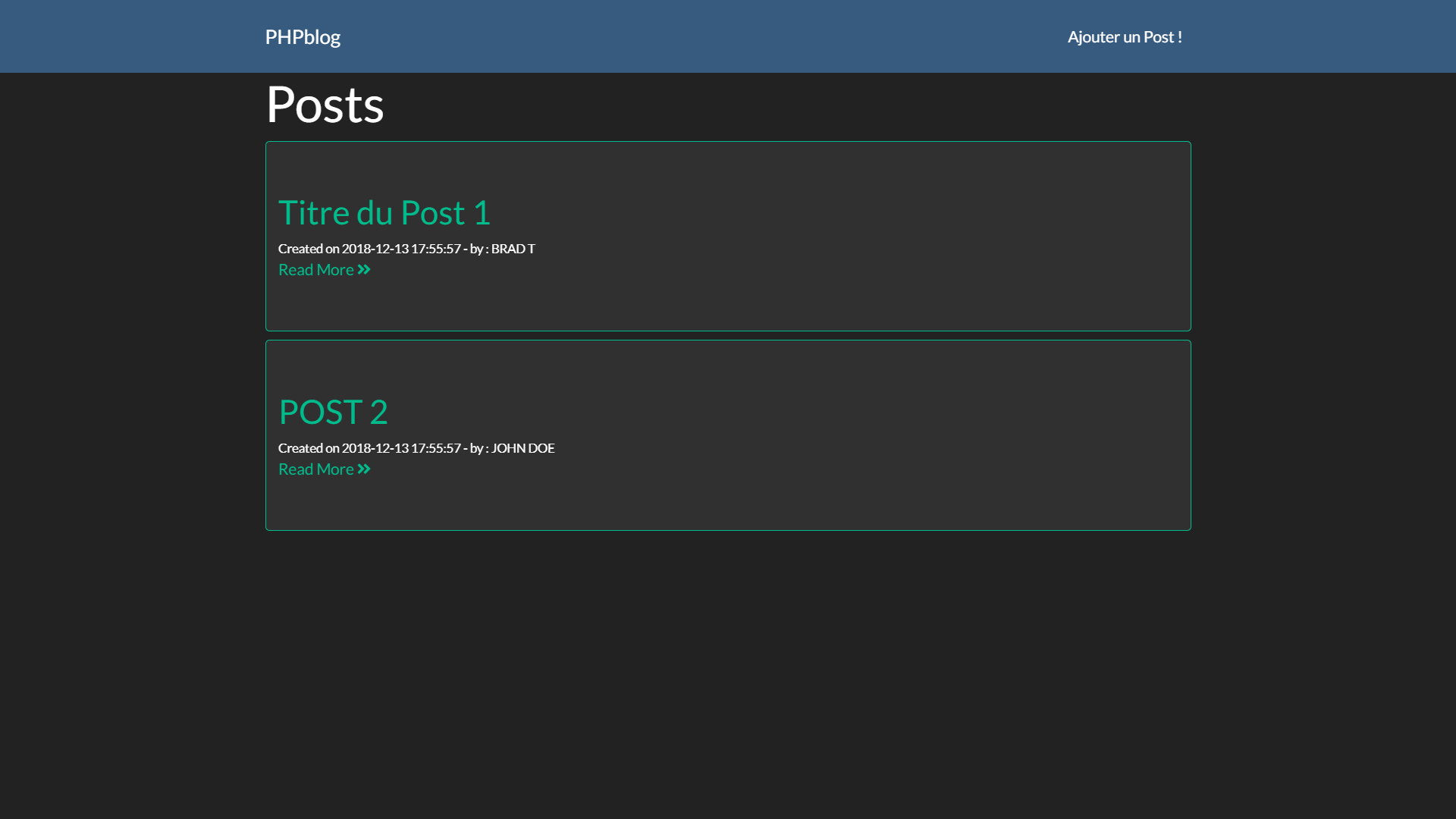Open the 'POST 2' title link
This screenshot has height=819, width=1456.
[333, 412]
